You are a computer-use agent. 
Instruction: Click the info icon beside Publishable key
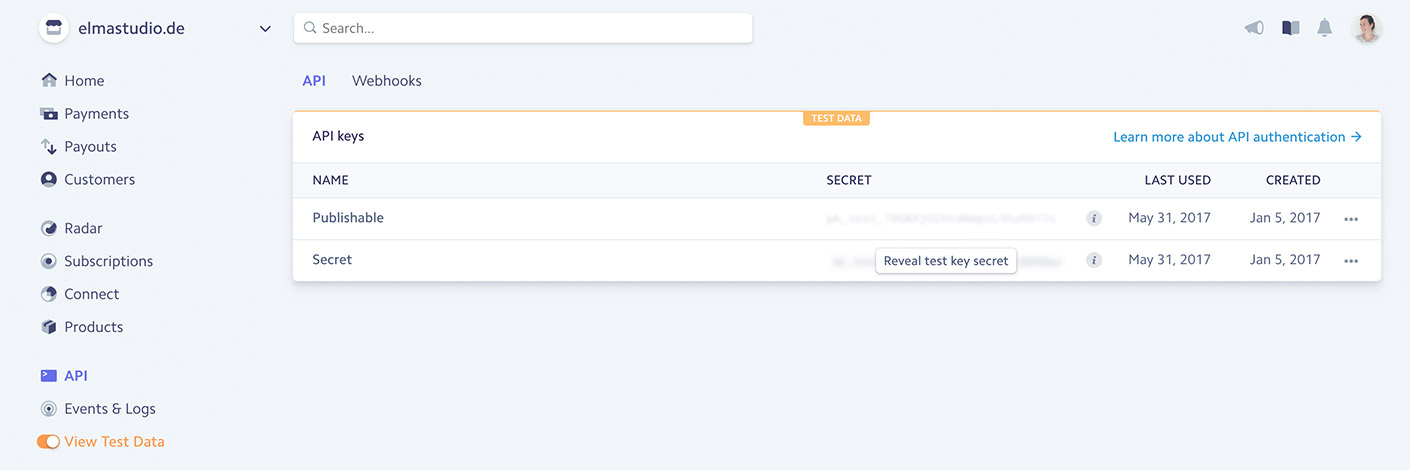click(1094, 218)
